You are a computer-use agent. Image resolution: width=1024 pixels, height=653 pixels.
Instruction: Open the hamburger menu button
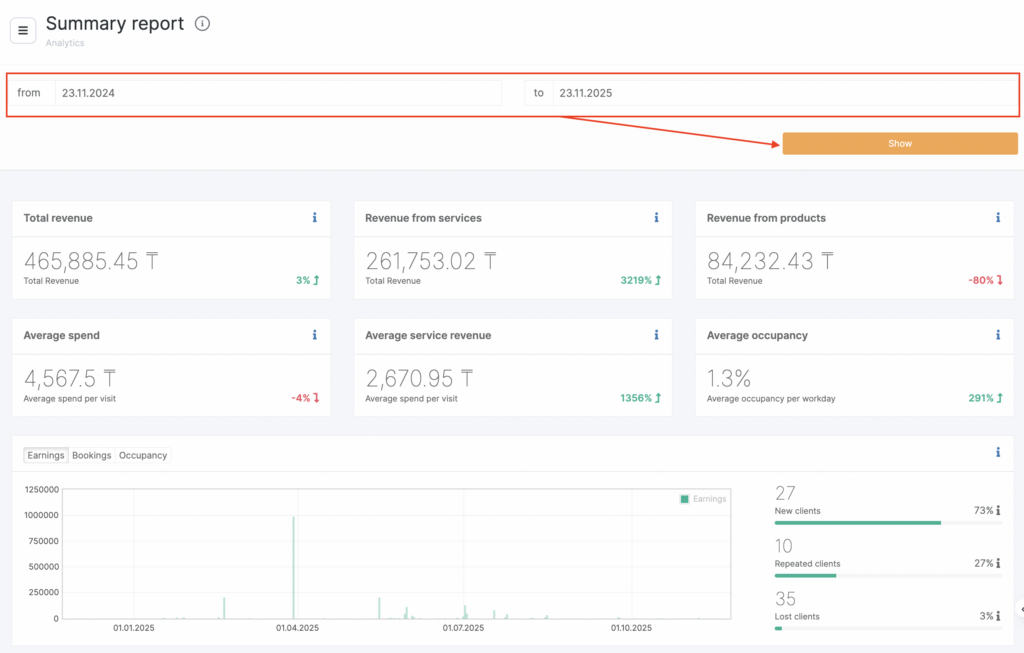tap(23, 31)
